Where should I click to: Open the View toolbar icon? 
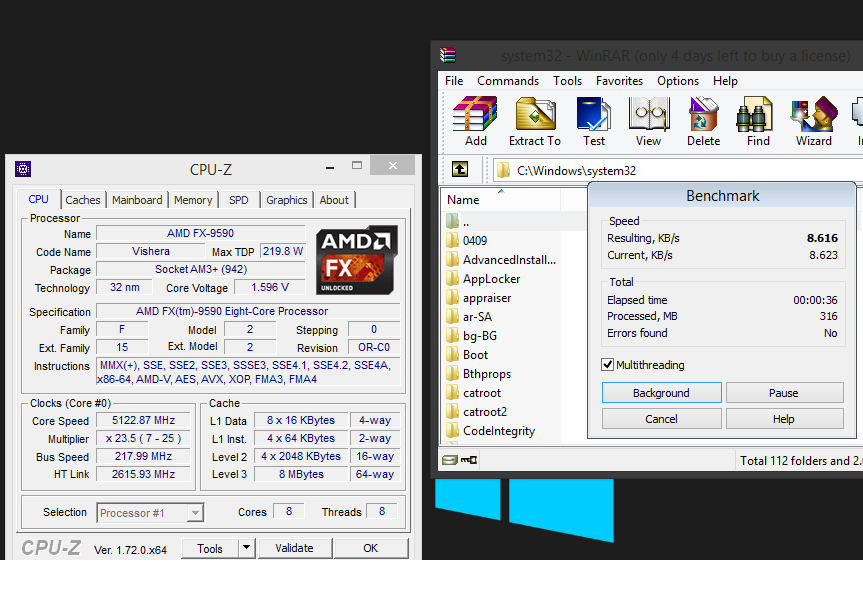point(648,114)
